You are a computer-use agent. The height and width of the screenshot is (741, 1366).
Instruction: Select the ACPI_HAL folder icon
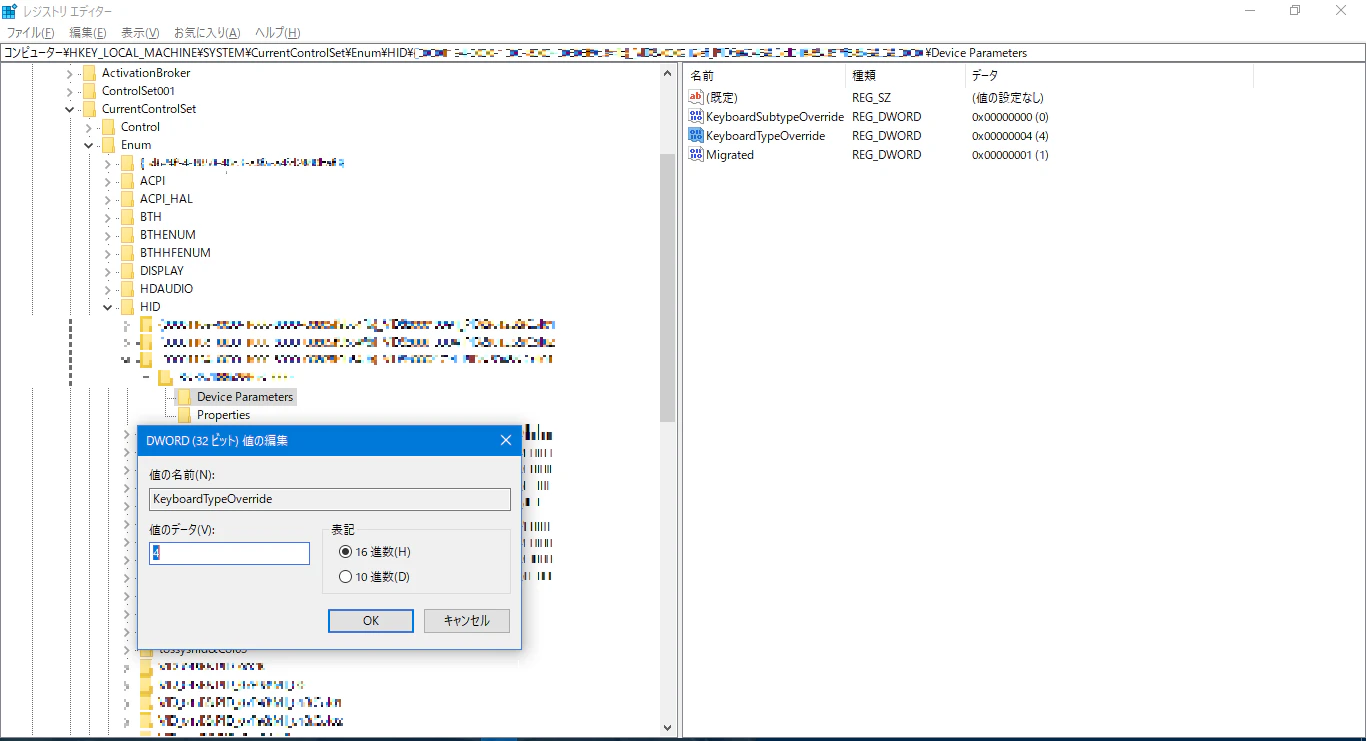pyautogui.click(x=127, y=199)
